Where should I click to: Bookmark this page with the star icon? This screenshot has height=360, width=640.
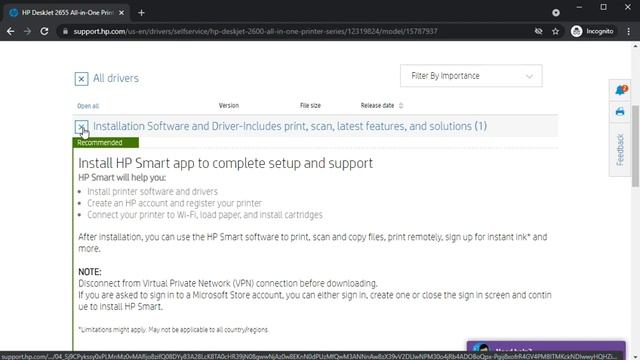(x=556, y=31)
